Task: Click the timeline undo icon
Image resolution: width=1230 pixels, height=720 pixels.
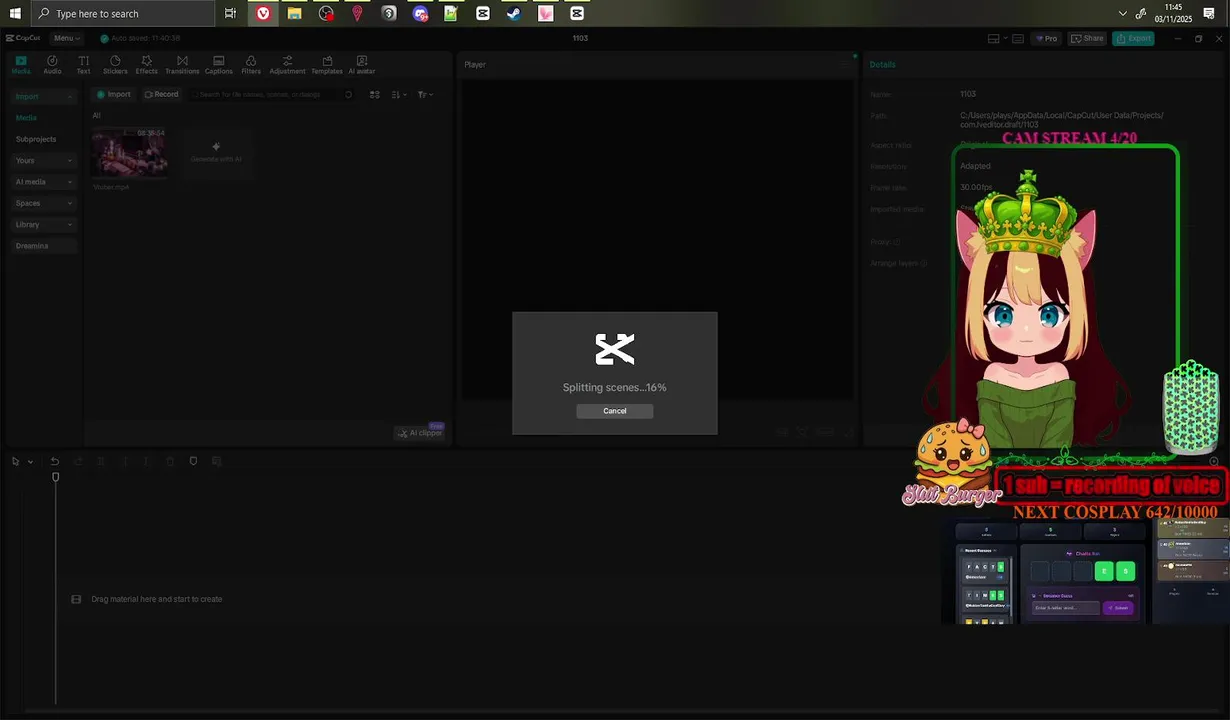Action: click(x=55, y=461)
